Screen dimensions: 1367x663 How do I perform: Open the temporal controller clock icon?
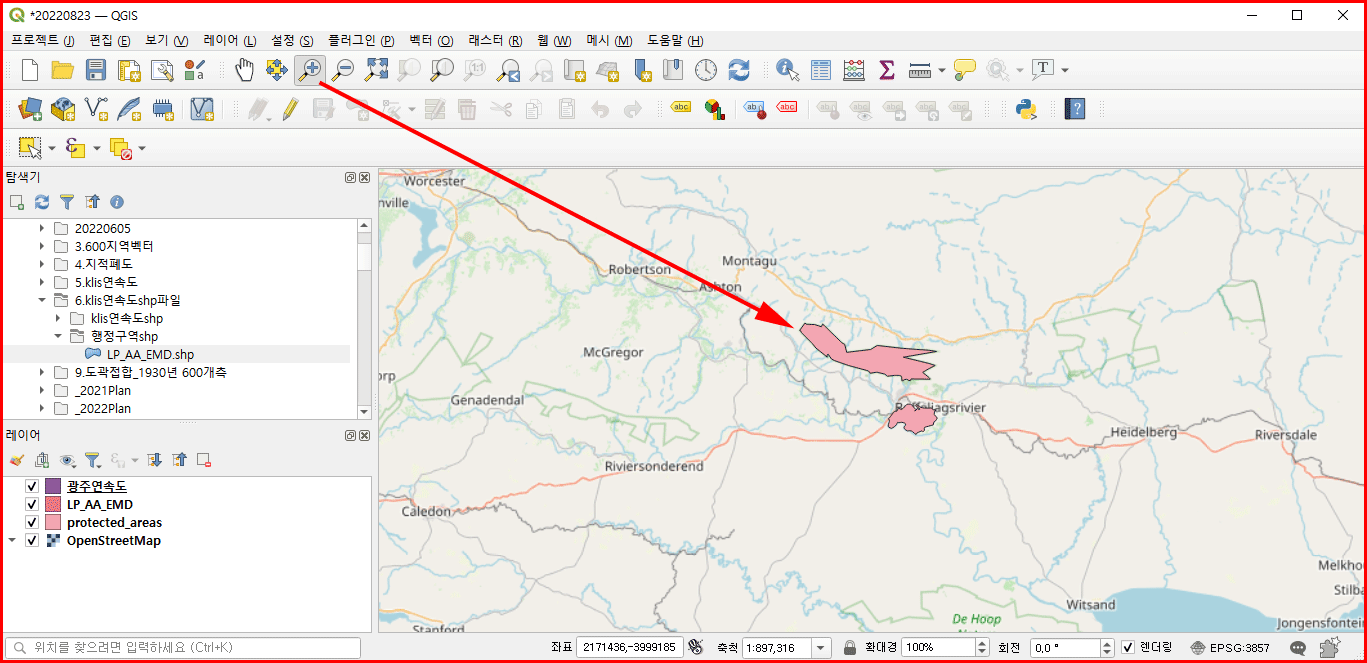(706, 70)
